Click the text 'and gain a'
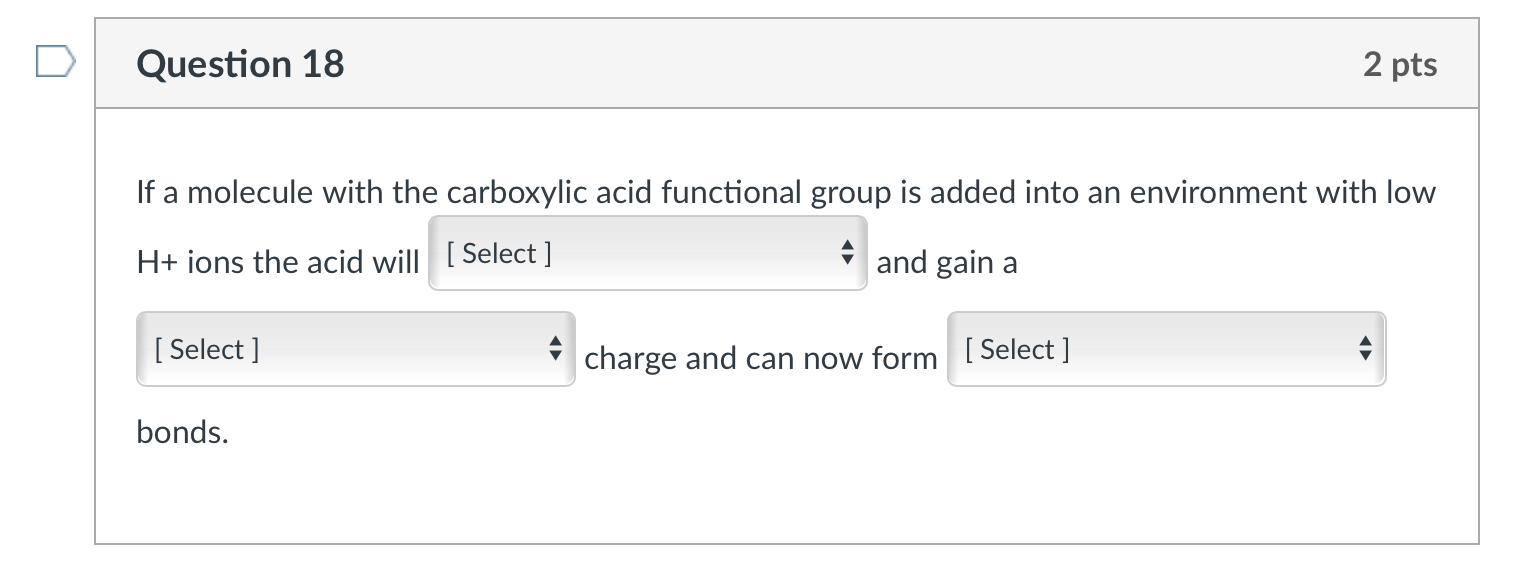Image resolution: width=1518 pixels, height=572 pixels. click(x=946, y=262)
